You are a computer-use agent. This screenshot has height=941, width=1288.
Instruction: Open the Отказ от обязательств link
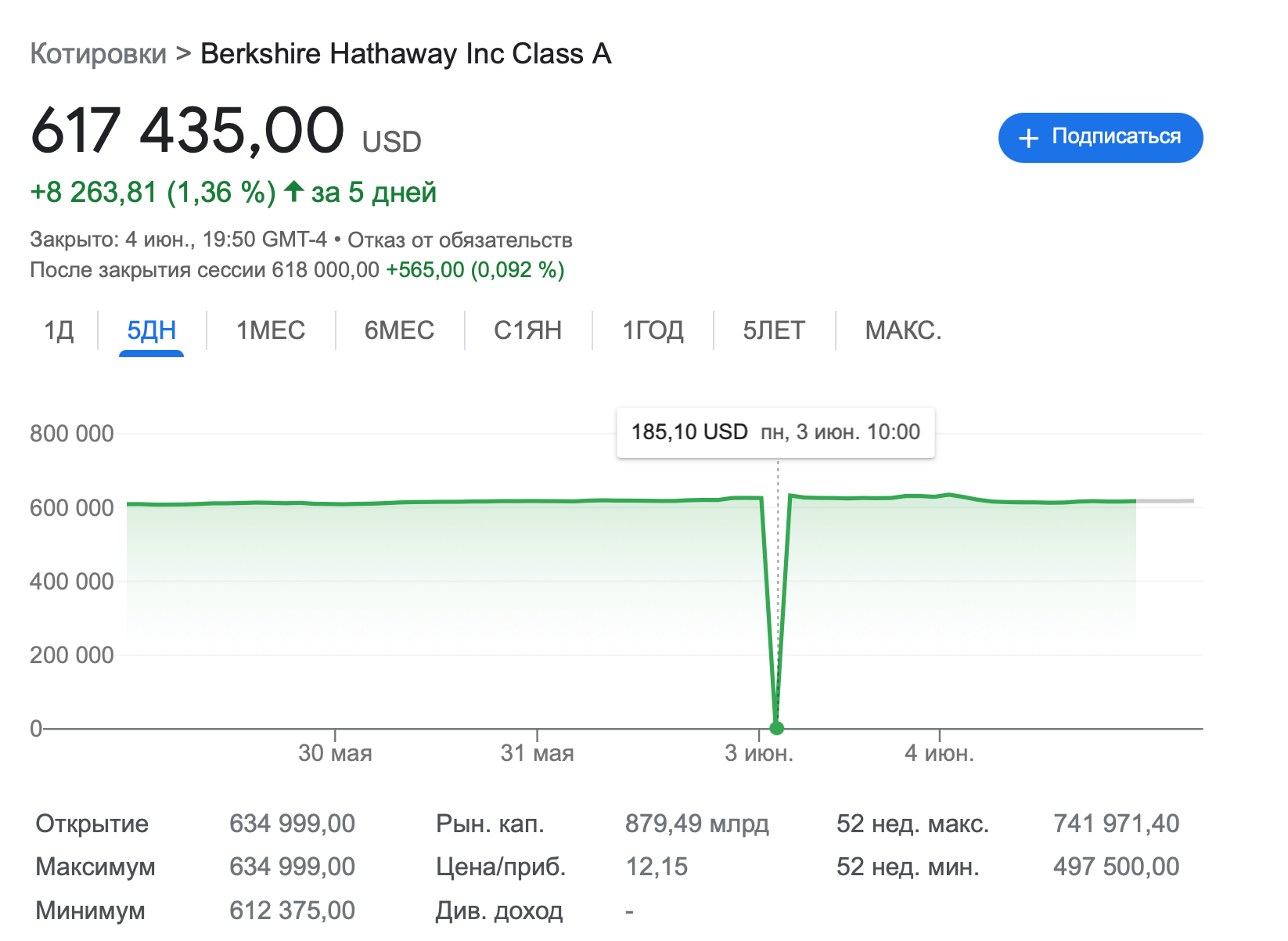coord(460,240)
